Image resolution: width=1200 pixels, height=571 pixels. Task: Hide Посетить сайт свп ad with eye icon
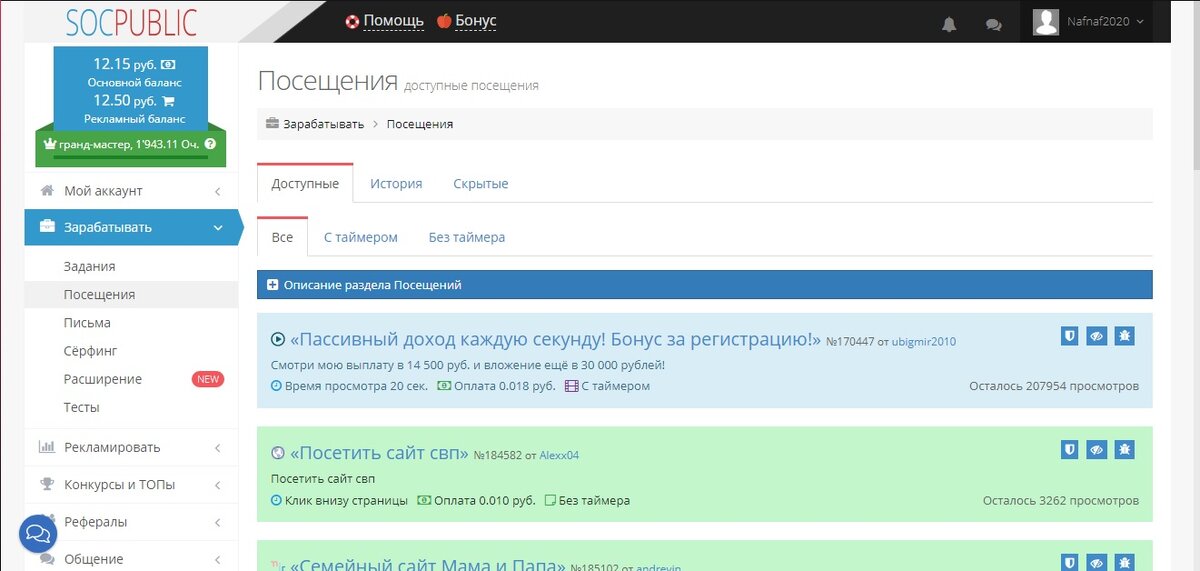[1097, 450]
